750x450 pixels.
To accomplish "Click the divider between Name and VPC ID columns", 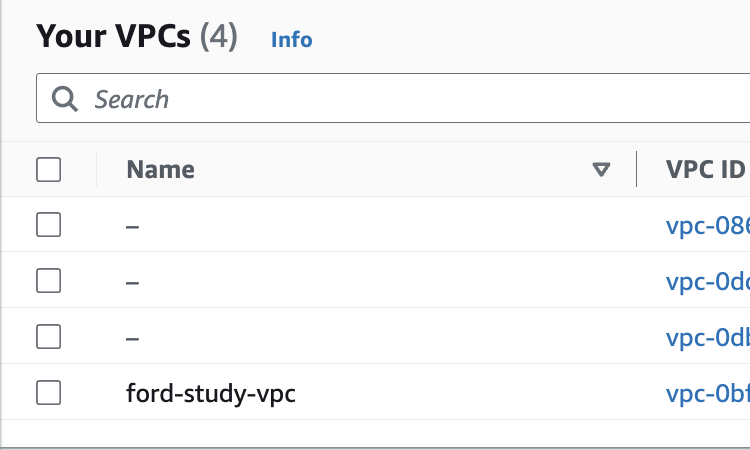I will (x=636, y=169).
